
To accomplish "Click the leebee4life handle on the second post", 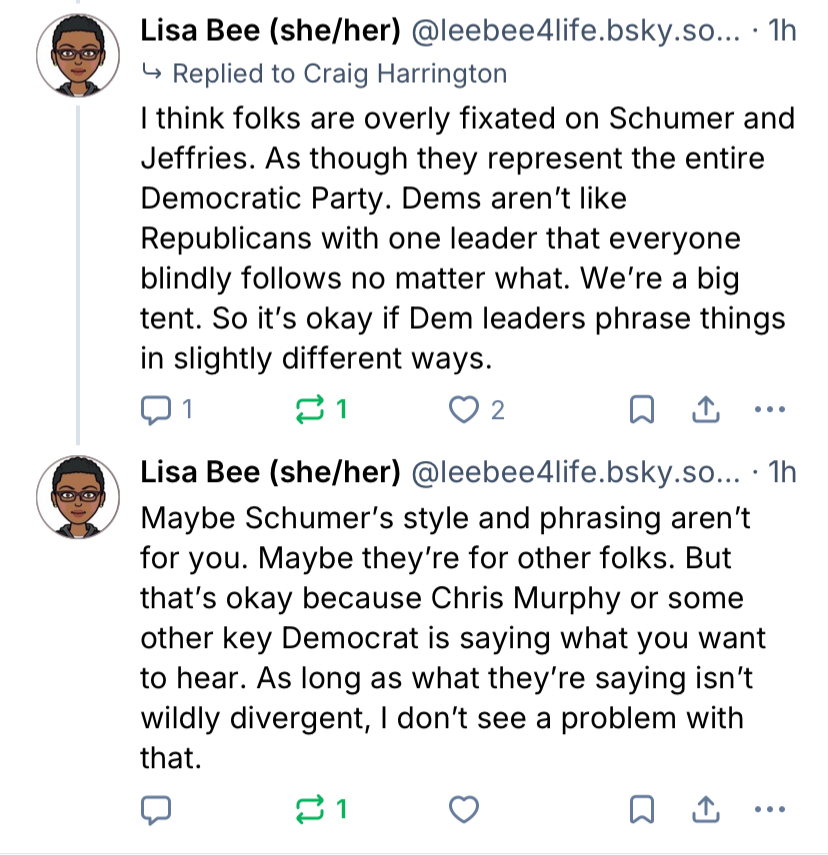I will coord(575,471).
